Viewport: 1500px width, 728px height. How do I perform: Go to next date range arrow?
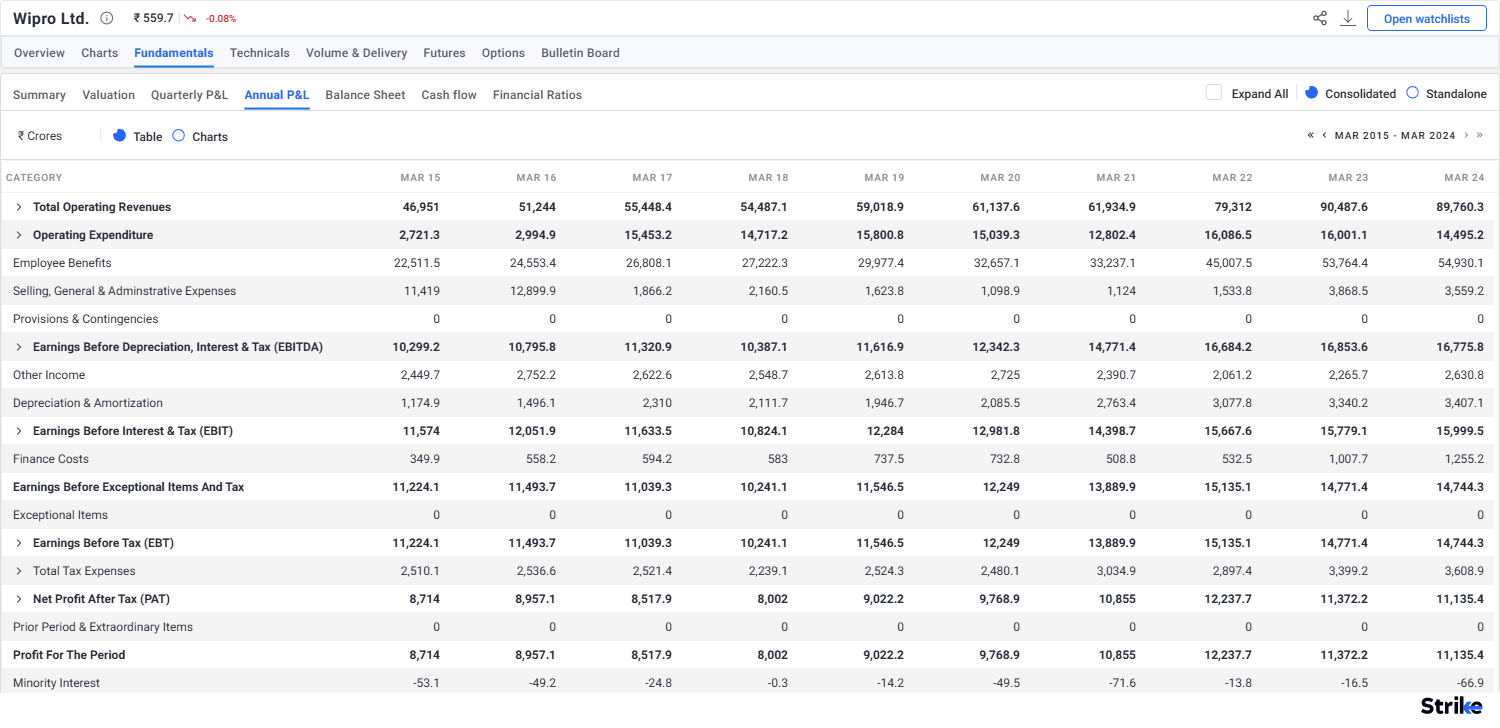[1466, 135]
